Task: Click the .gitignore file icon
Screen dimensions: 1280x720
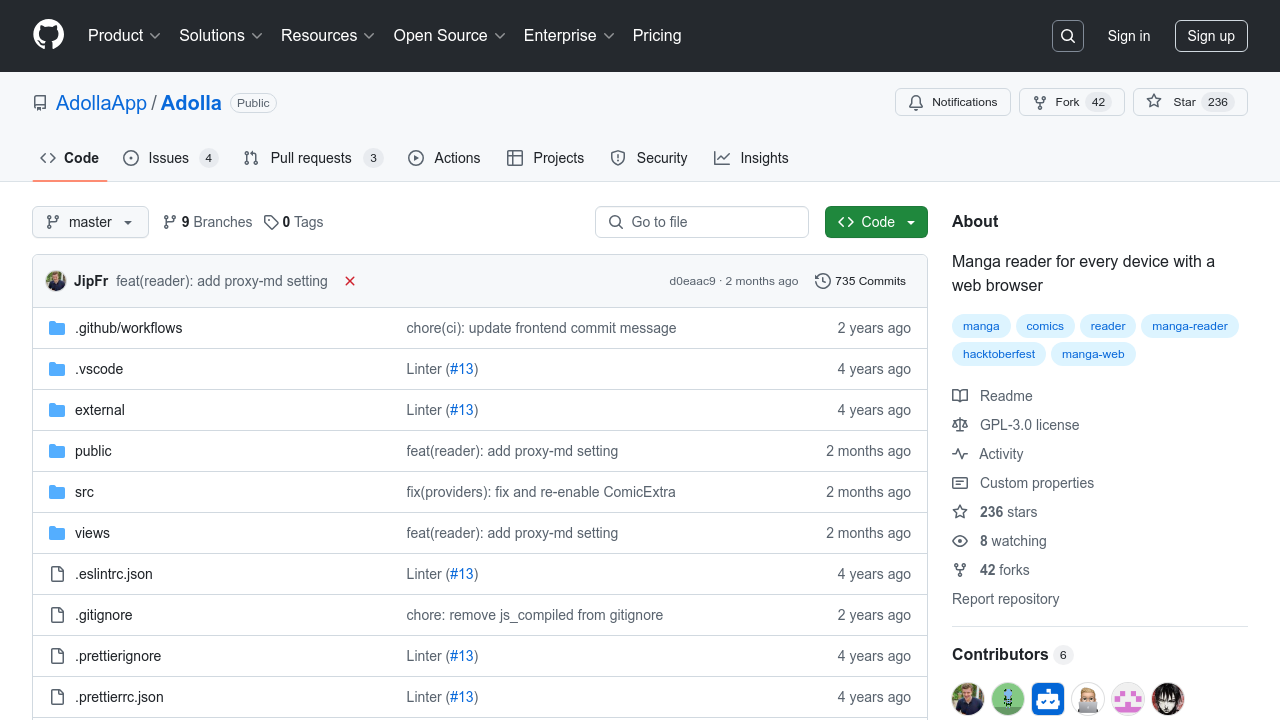Action: [57, 615]
